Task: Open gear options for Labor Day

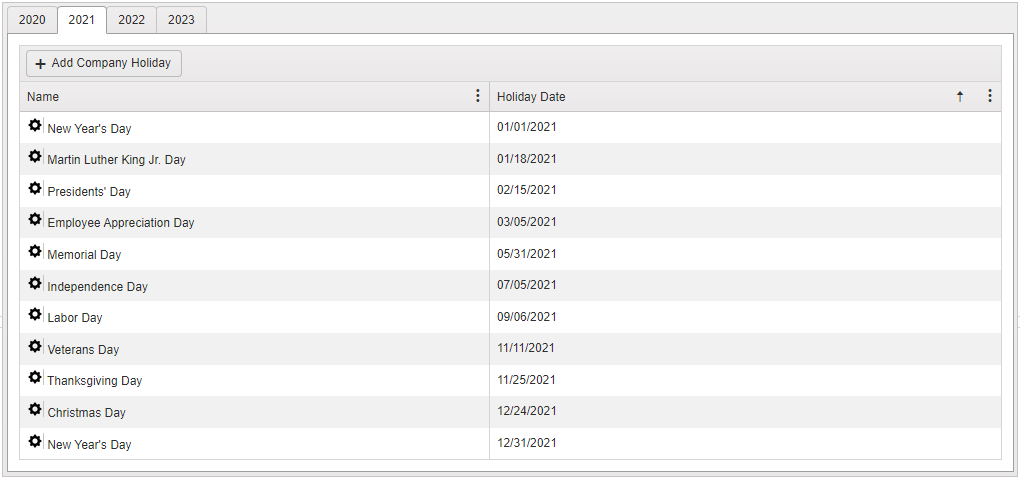Action: point(34,314)
